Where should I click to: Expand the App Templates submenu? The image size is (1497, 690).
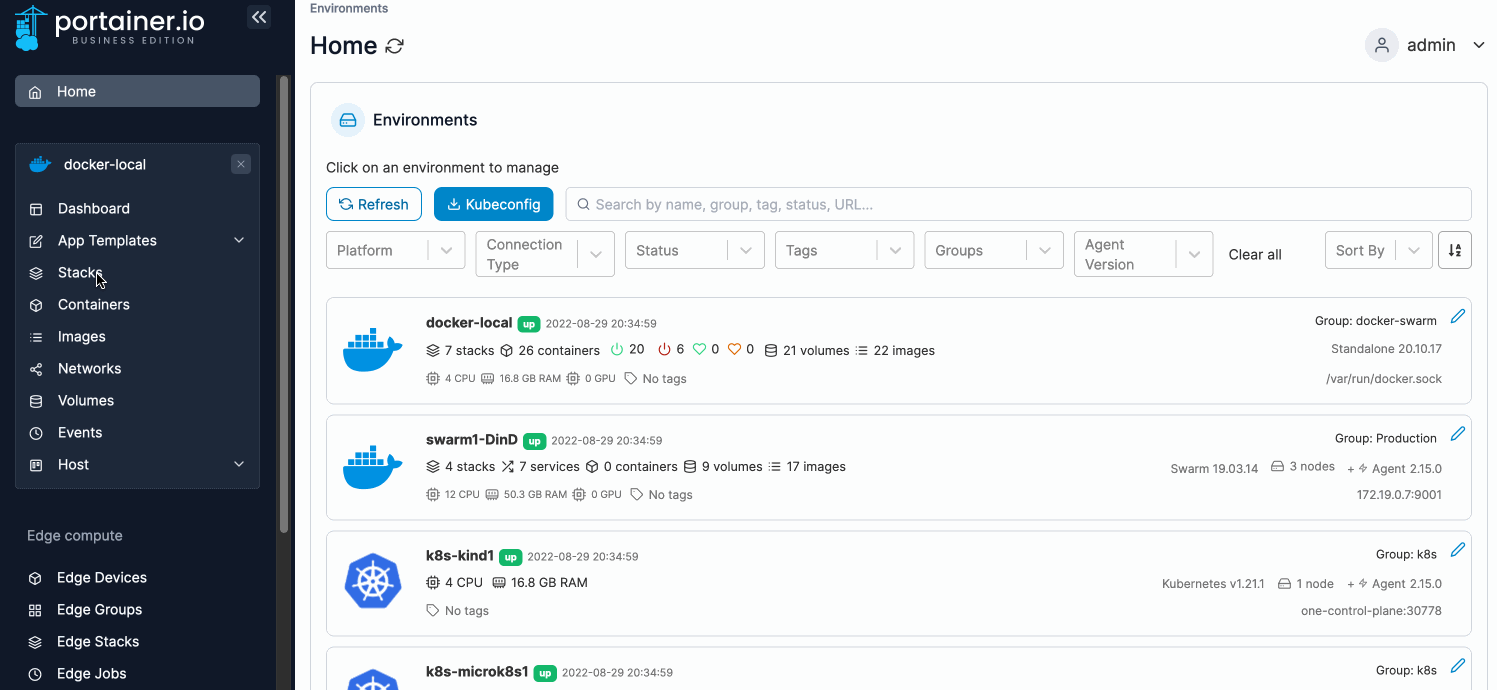tap(238, 240)
